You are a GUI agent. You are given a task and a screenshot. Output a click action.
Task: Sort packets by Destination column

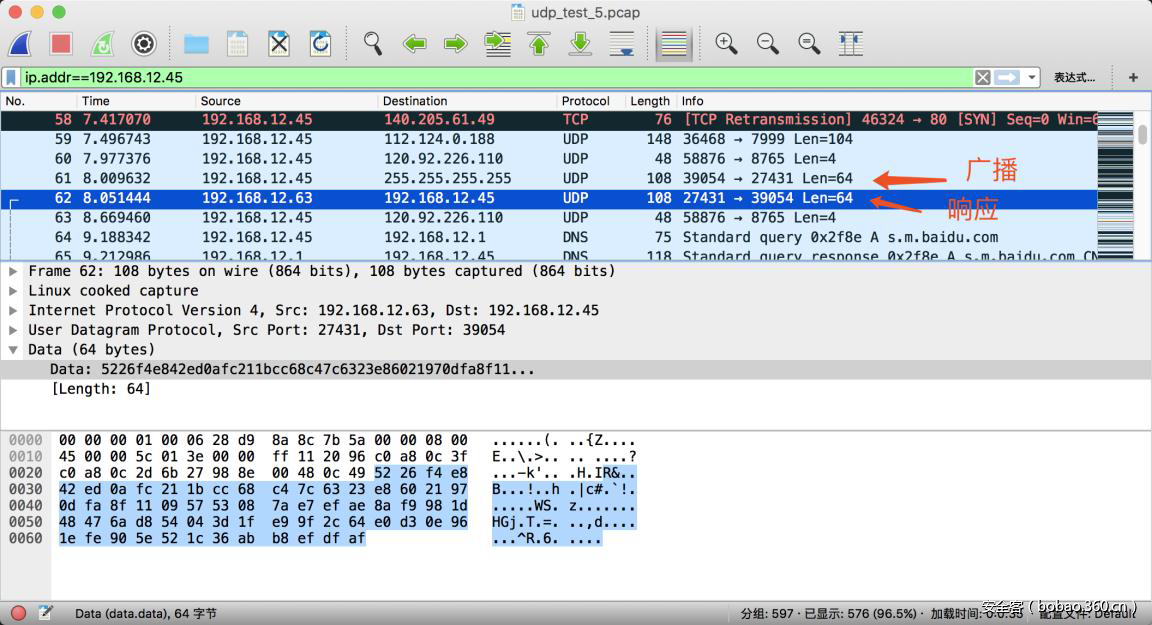click(467, 101)
